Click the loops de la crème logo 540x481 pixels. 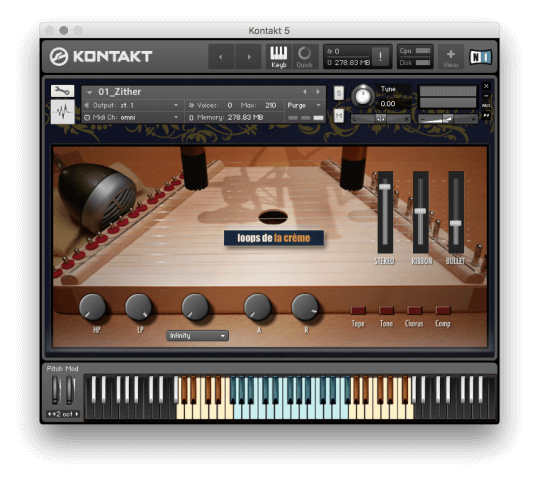pos(274,238)
